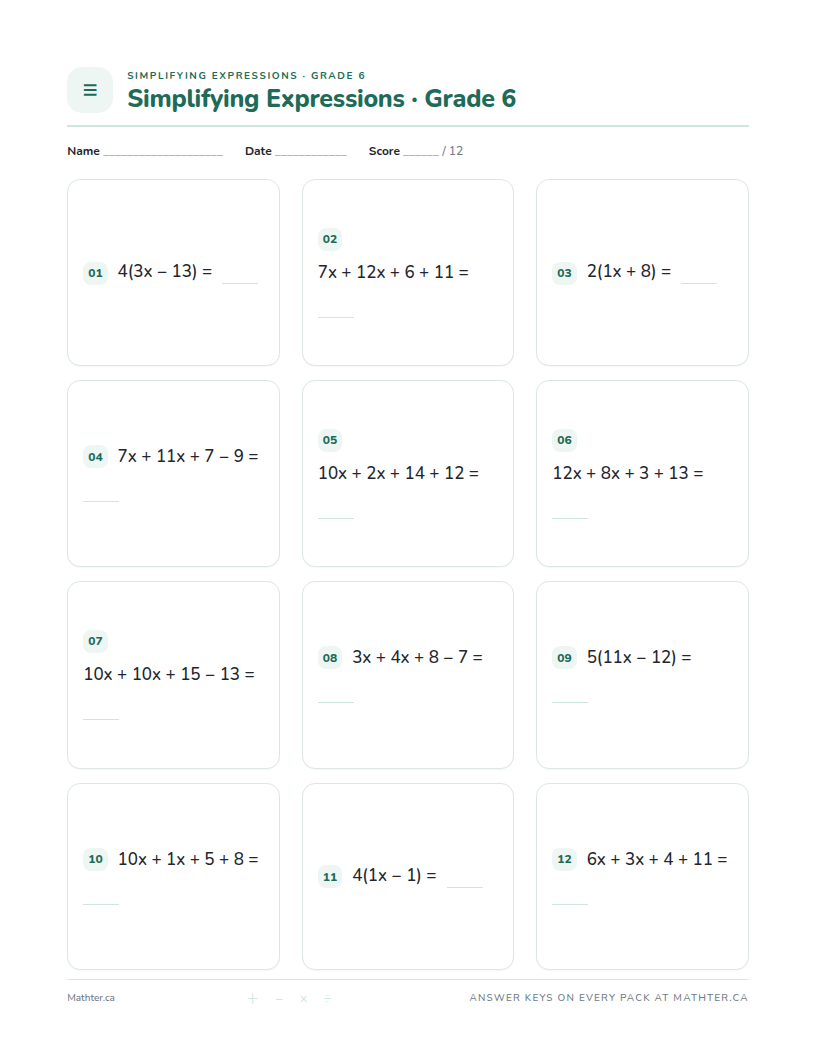Click the 01 problem number badge
The height and width of the screenshot is (1056, 816).
click(96, 273)
